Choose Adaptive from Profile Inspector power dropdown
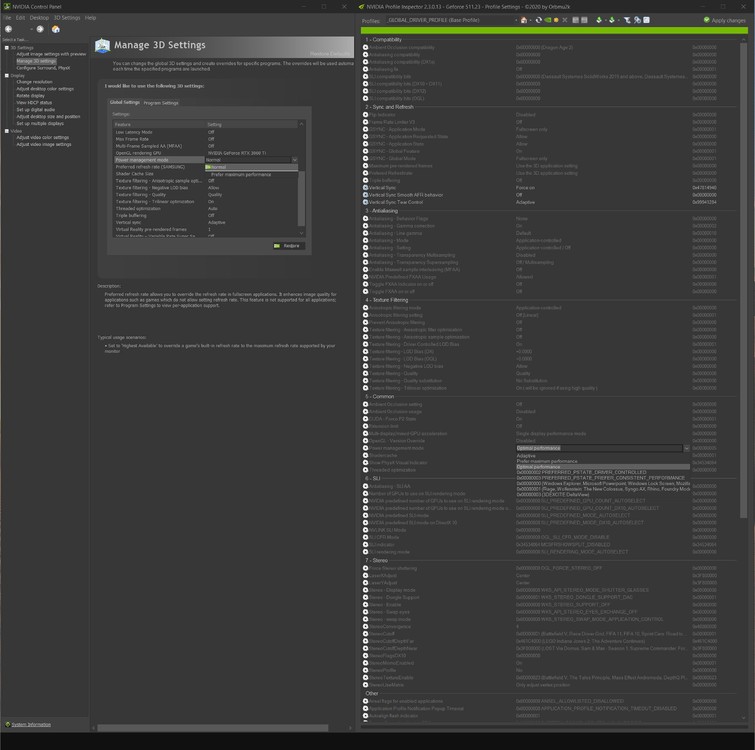 pyautogui.click(x=526, y=455)
